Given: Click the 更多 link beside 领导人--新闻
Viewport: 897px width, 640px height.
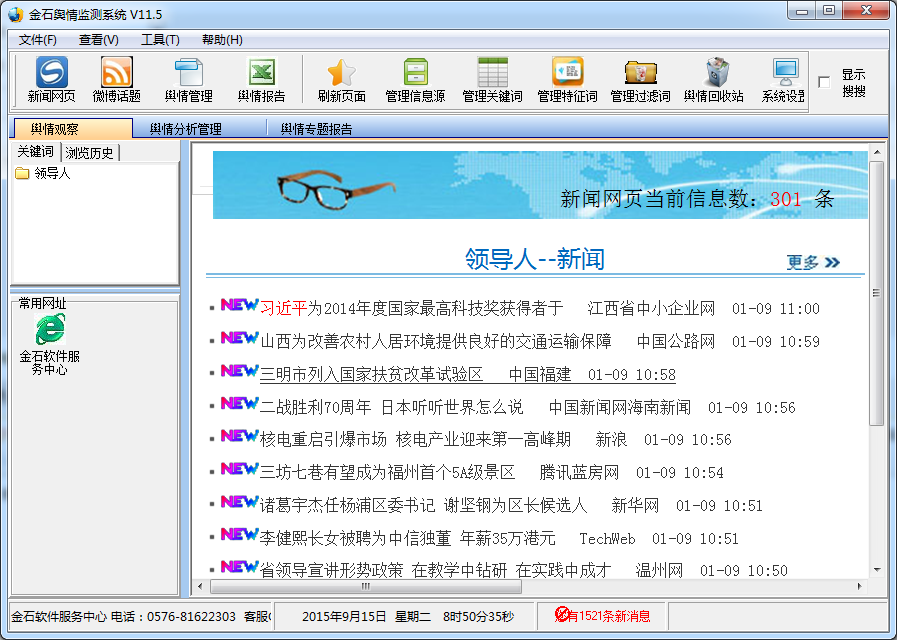Looking at the screenshot, I should (x=812, y=262).
